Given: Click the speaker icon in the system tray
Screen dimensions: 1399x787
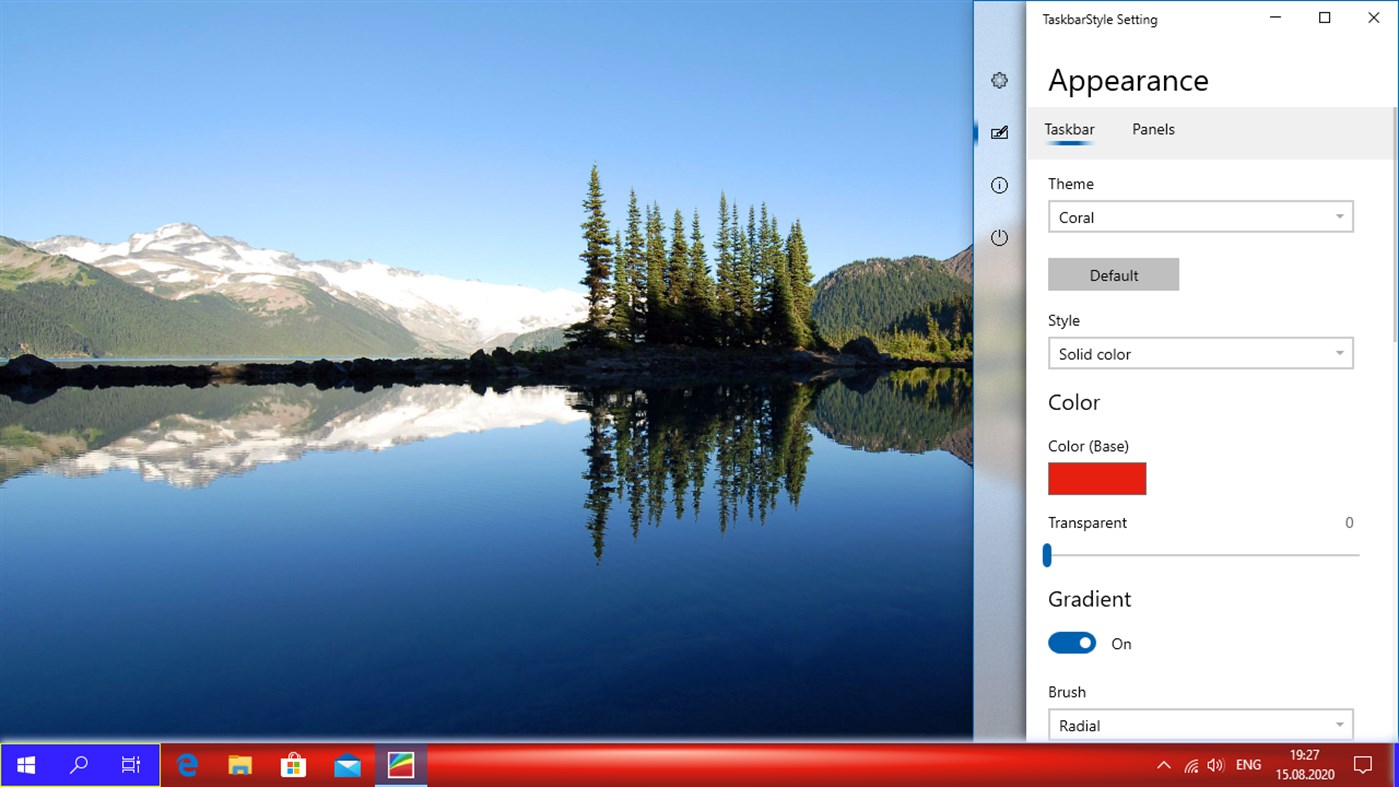Looking at the screenshot, I should point(1214,764).
